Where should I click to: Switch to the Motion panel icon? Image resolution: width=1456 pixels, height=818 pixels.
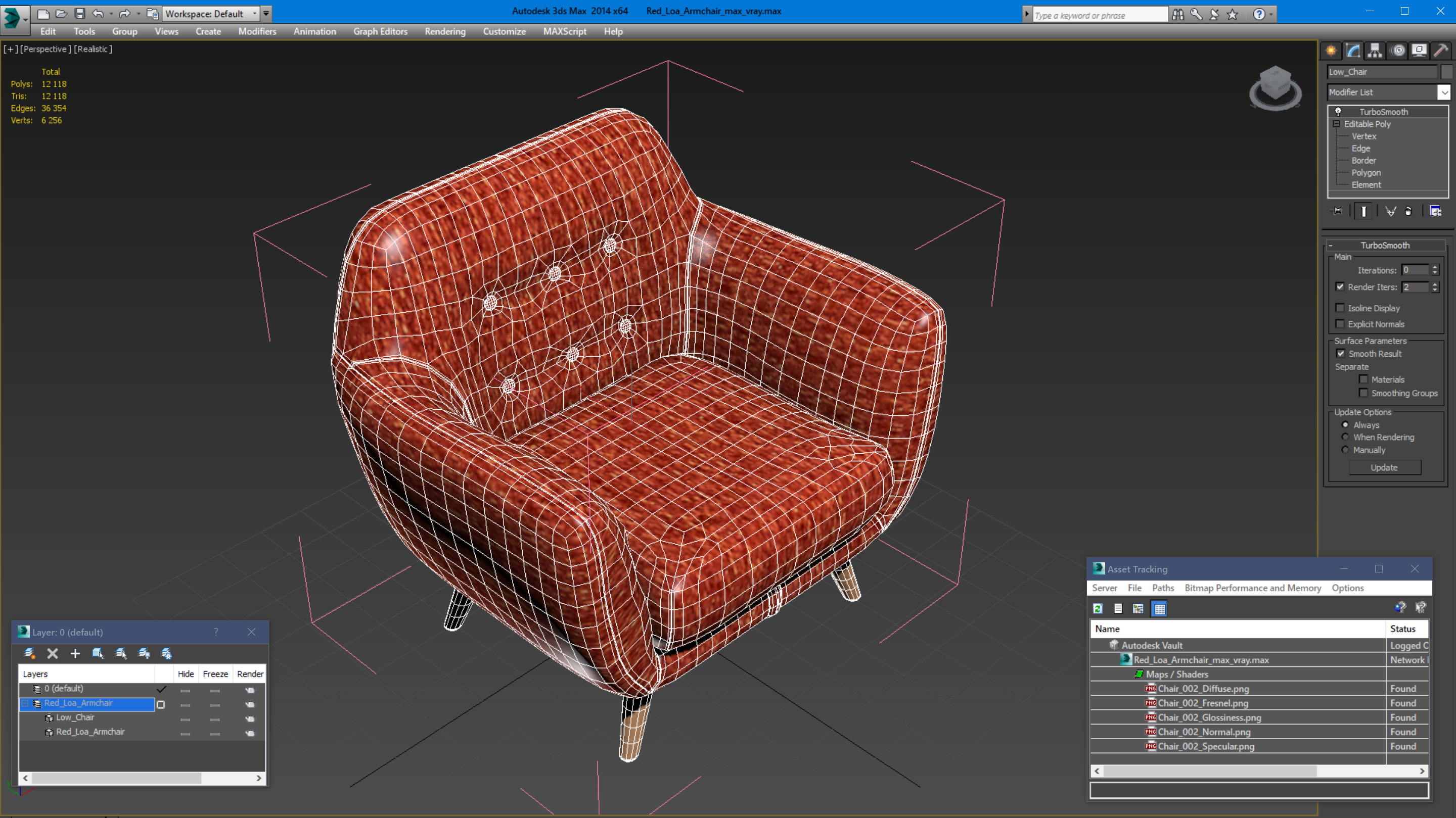click(1398, 51)
